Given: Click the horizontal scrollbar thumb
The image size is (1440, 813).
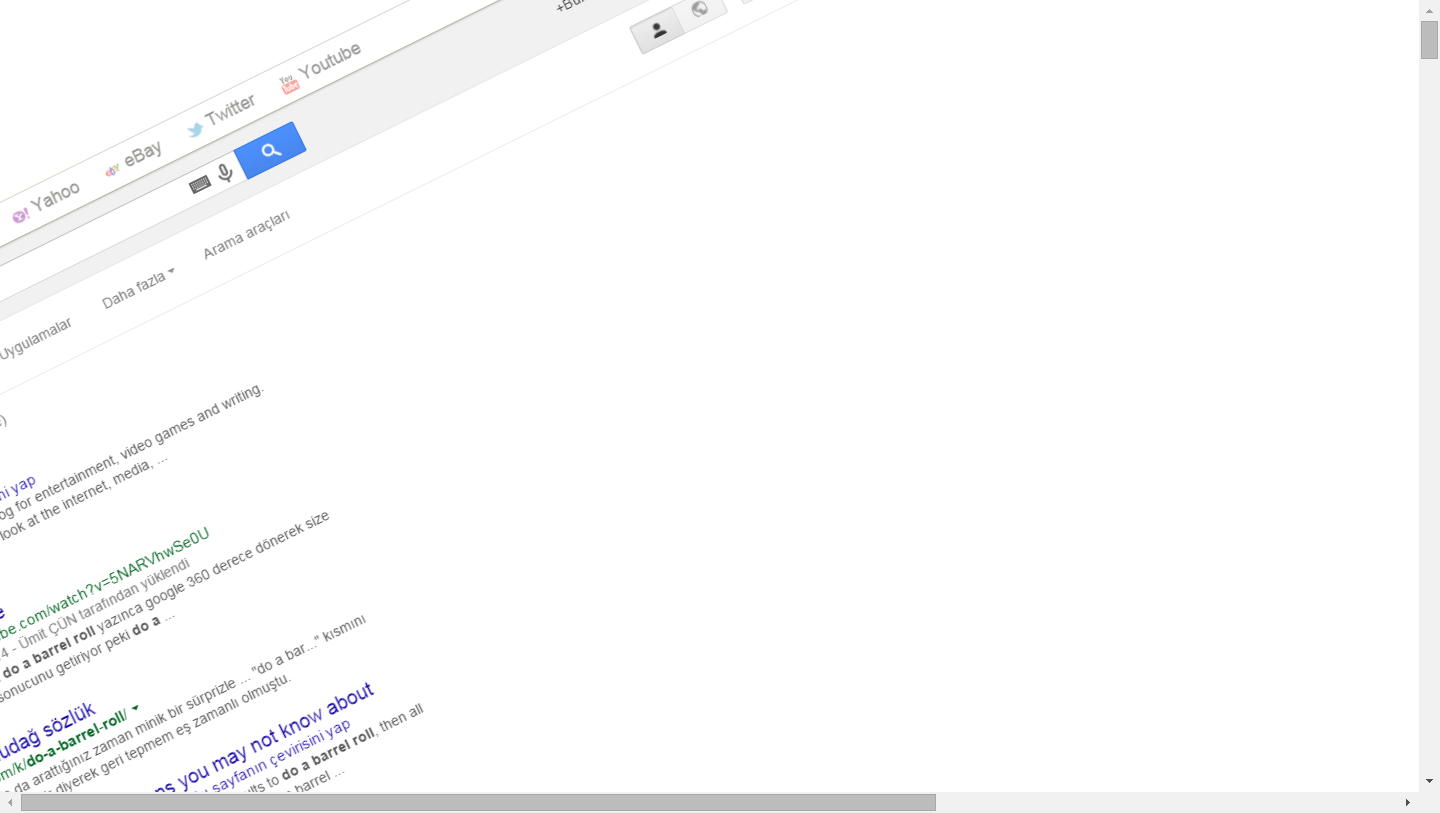Looking at the screenshot, I should pos(478,802).
